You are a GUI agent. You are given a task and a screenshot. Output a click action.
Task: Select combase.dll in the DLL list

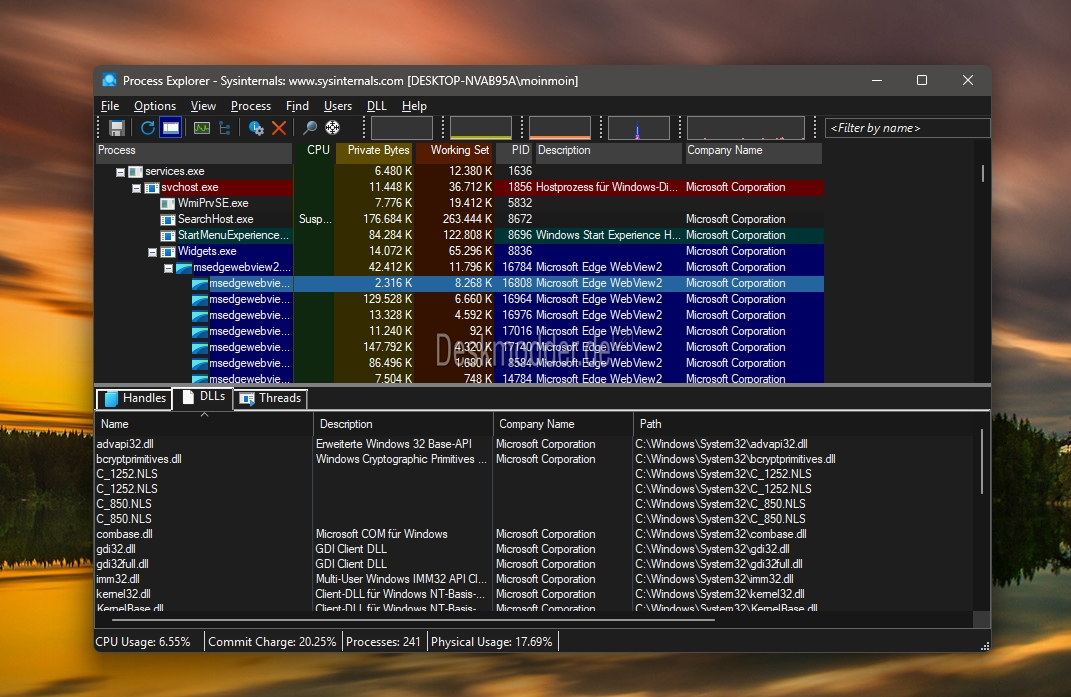124,534
